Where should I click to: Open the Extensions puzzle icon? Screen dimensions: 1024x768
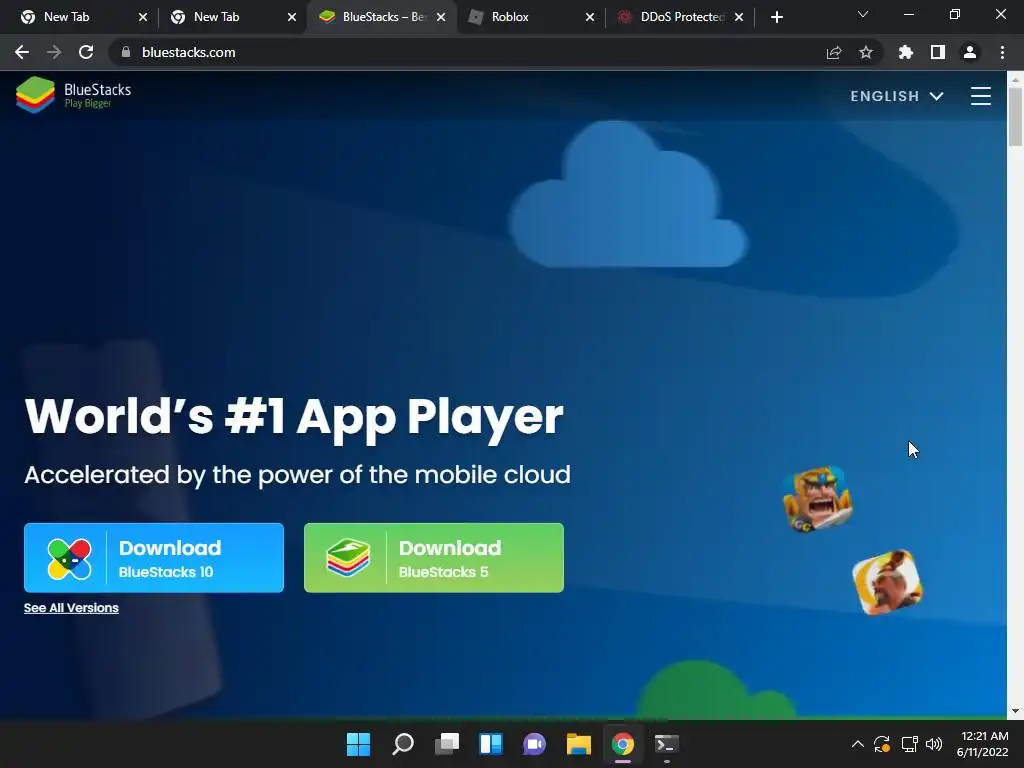point(906,52)
